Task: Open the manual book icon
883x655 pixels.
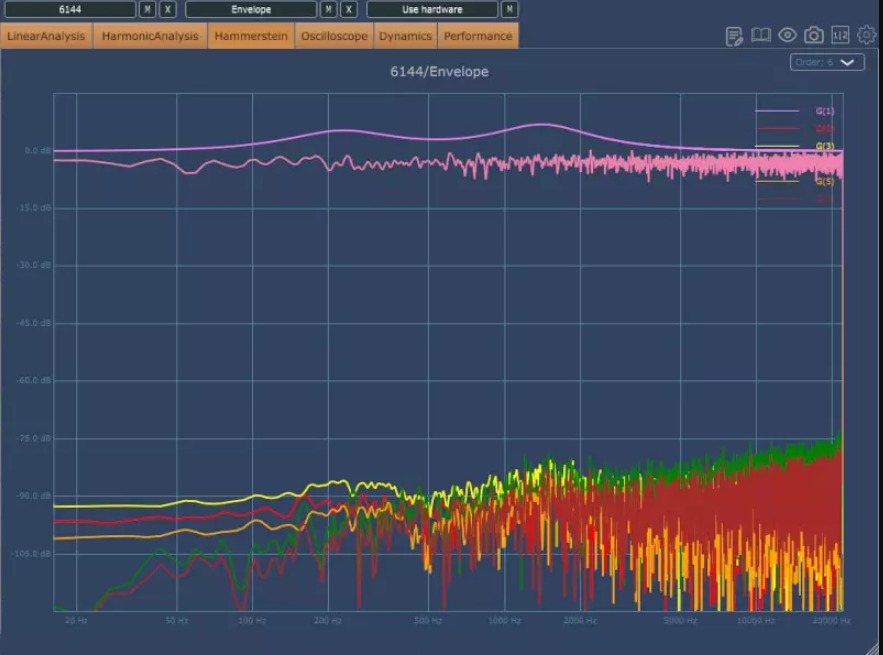Action: [x=761, y=36]
